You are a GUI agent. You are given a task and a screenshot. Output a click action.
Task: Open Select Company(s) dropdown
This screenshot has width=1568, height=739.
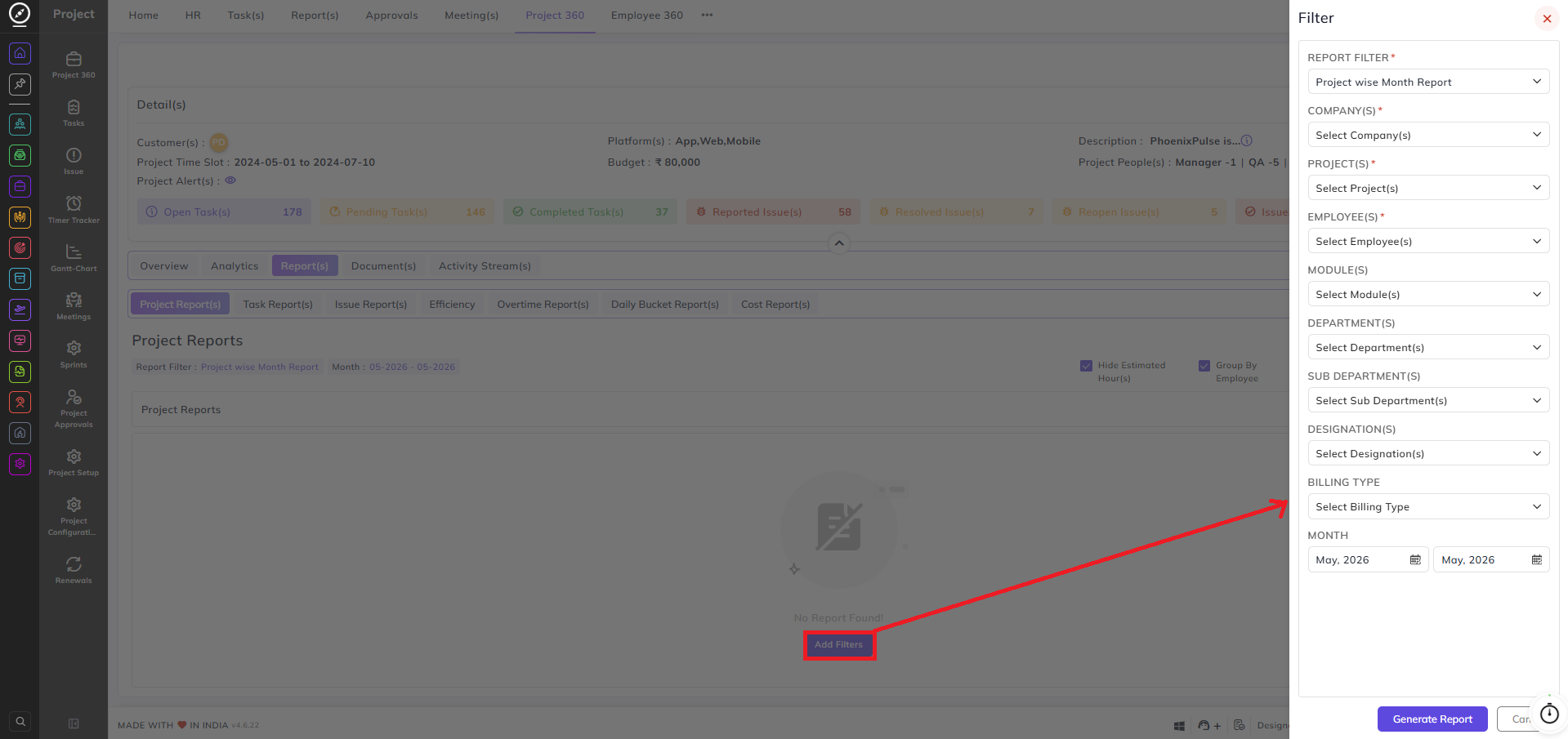pos(1428,135)
